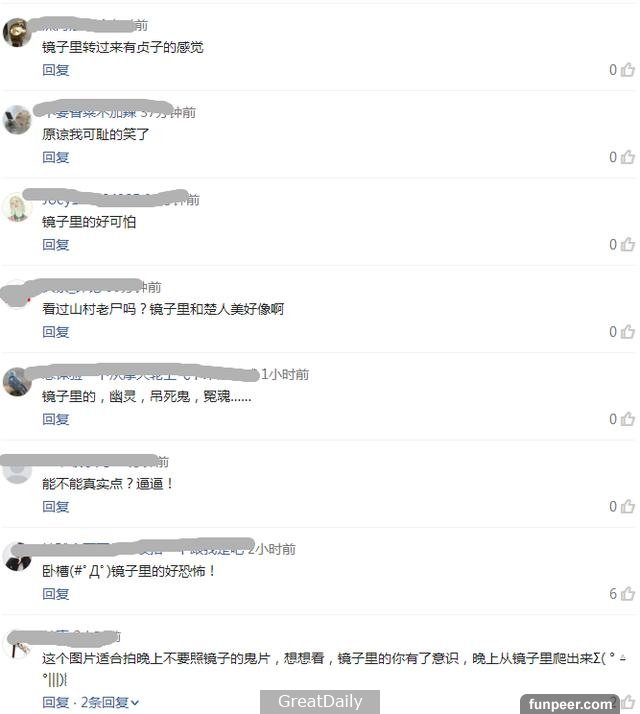640x714 pixels.
Task: Like the comment about 贞子的感觉
Action: click(628, 70)
